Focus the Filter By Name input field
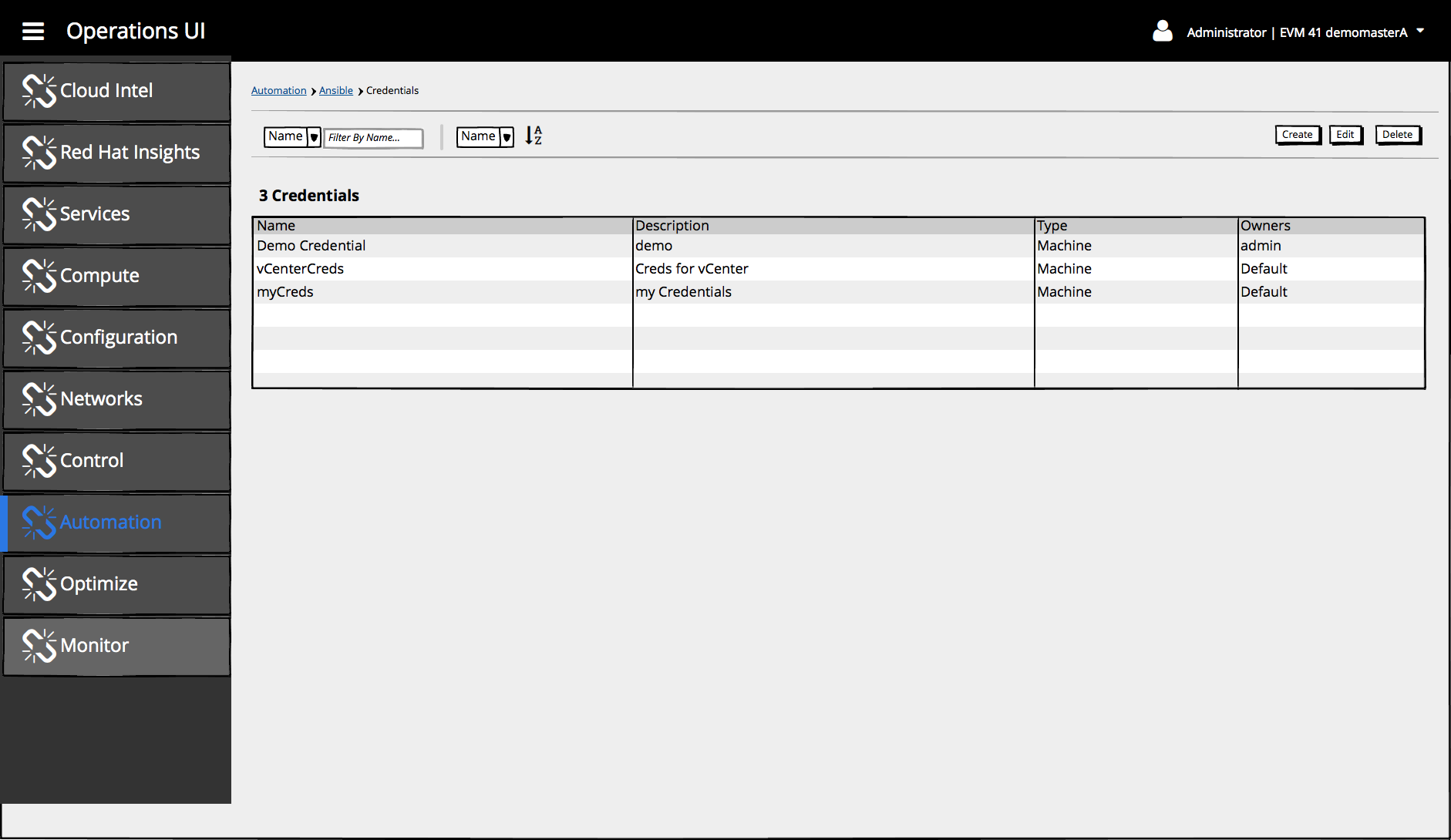Image resolution: width=1451 pixels, height=840 pixels. [373, 138]
